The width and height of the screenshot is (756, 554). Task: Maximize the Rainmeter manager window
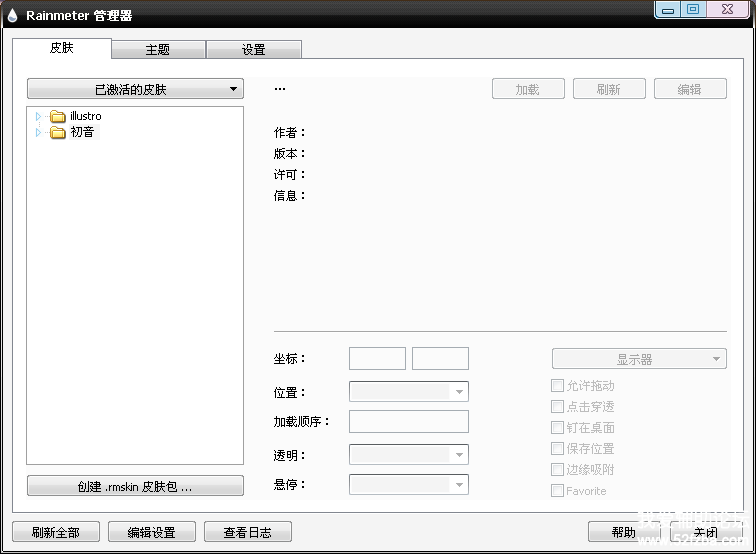click(693, 10)
